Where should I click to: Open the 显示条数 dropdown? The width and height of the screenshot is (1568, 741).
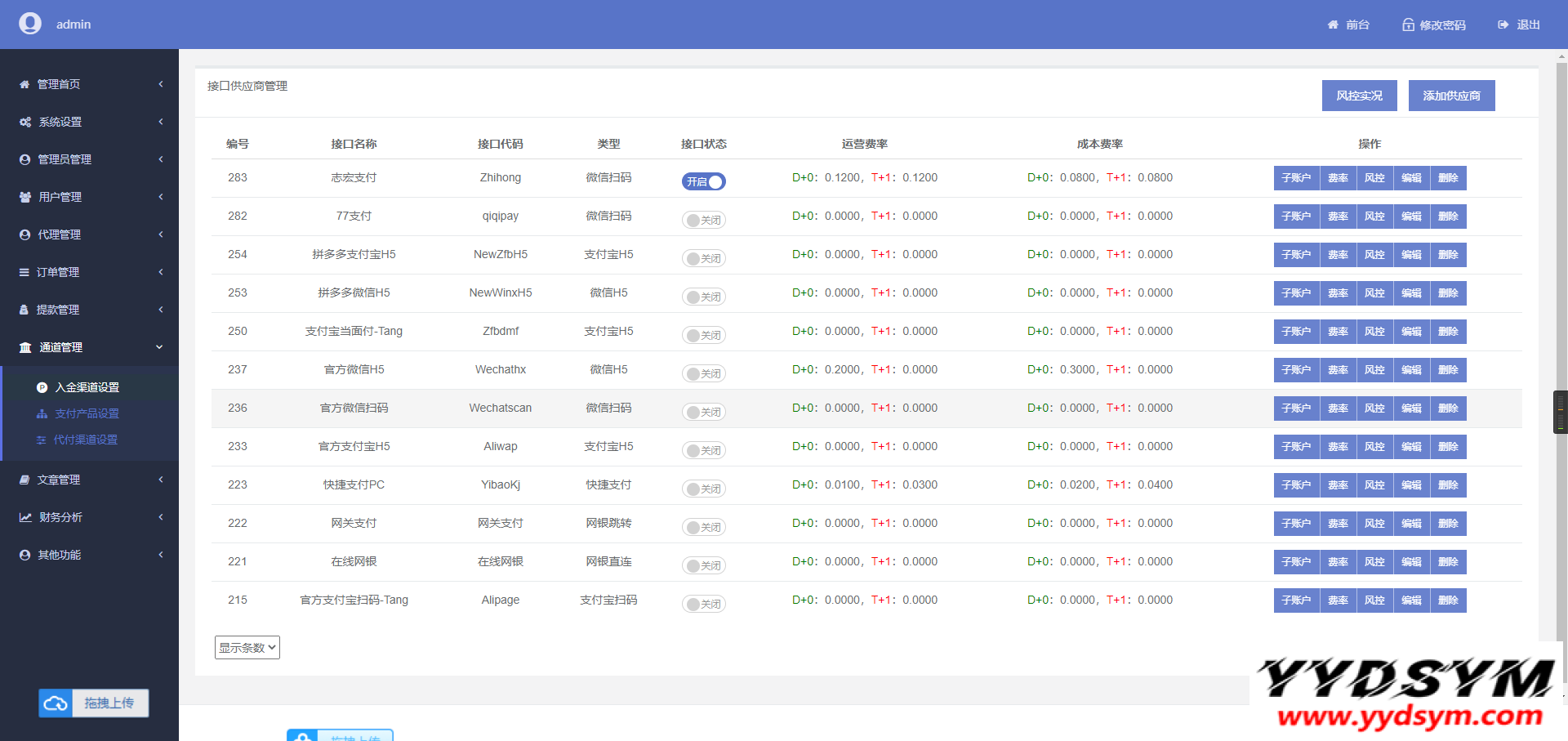pos(247,648)
